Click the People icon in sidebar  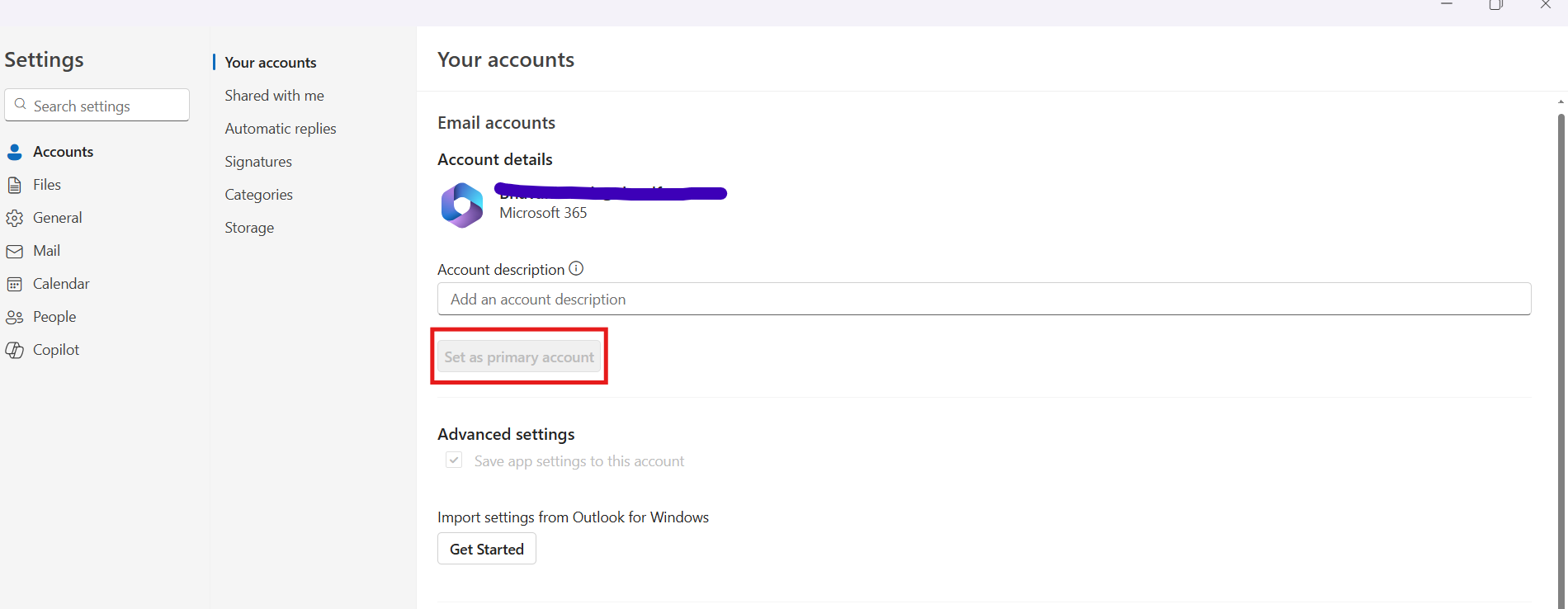(15, 317)
